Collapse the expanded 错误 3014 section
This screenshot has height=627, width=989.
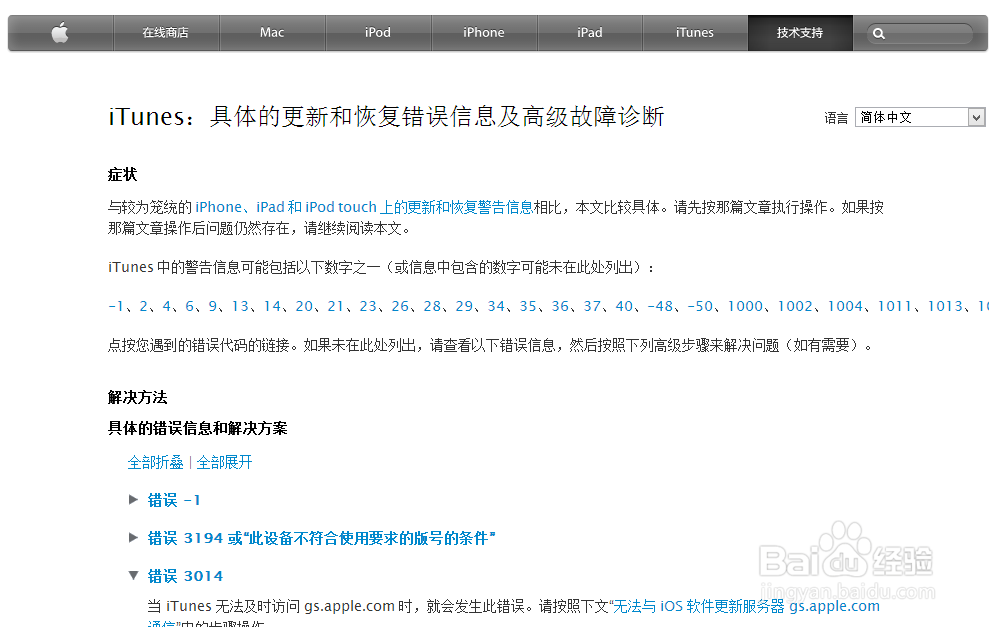click(133, 575)
